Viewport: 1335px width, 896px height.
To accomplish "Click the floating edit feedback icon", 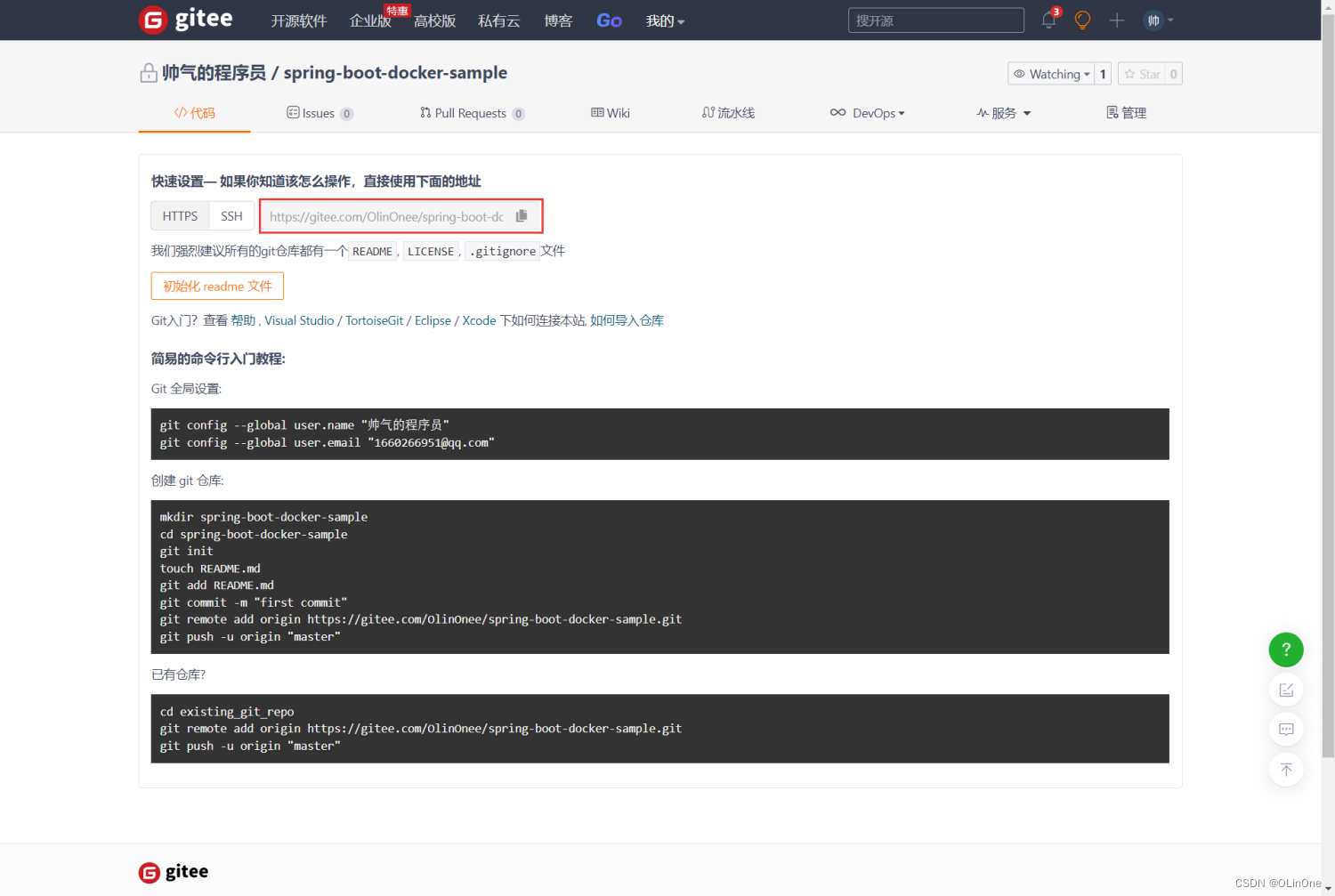I will click(1286, 690).
